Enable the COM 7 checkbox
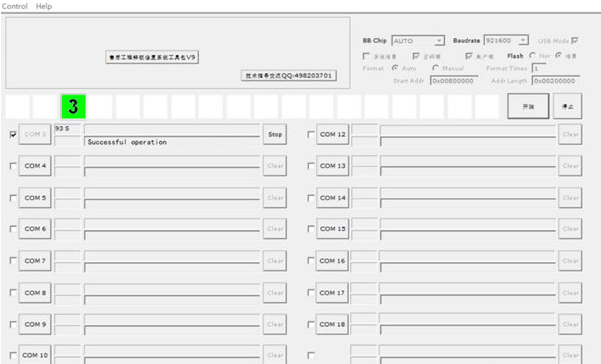The image size is (601, 364). (x=13, y=261)
